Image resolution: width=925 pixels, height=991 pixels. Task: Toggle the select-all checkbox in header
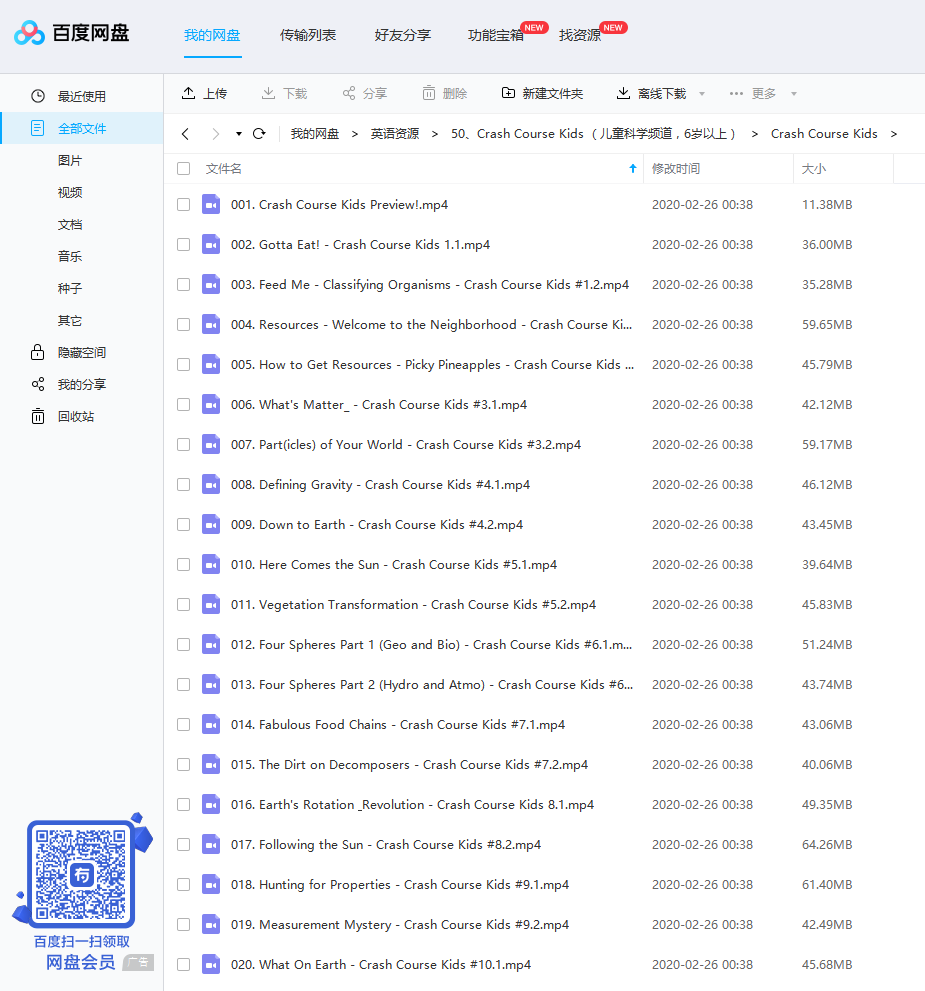(183, 169)
